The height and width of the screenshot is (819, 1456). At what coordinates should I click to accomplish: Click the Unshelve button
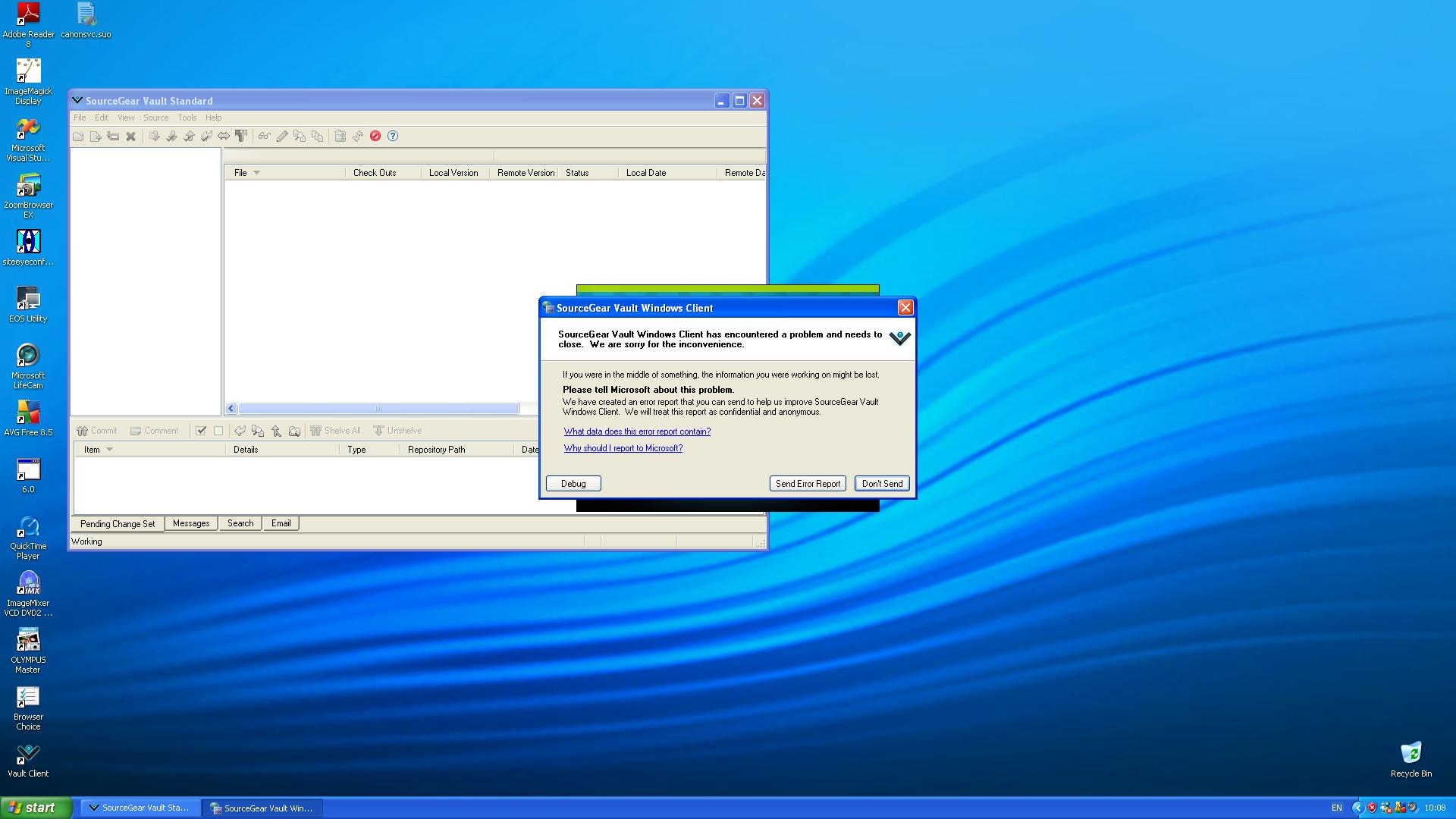(x=397, y=431)
